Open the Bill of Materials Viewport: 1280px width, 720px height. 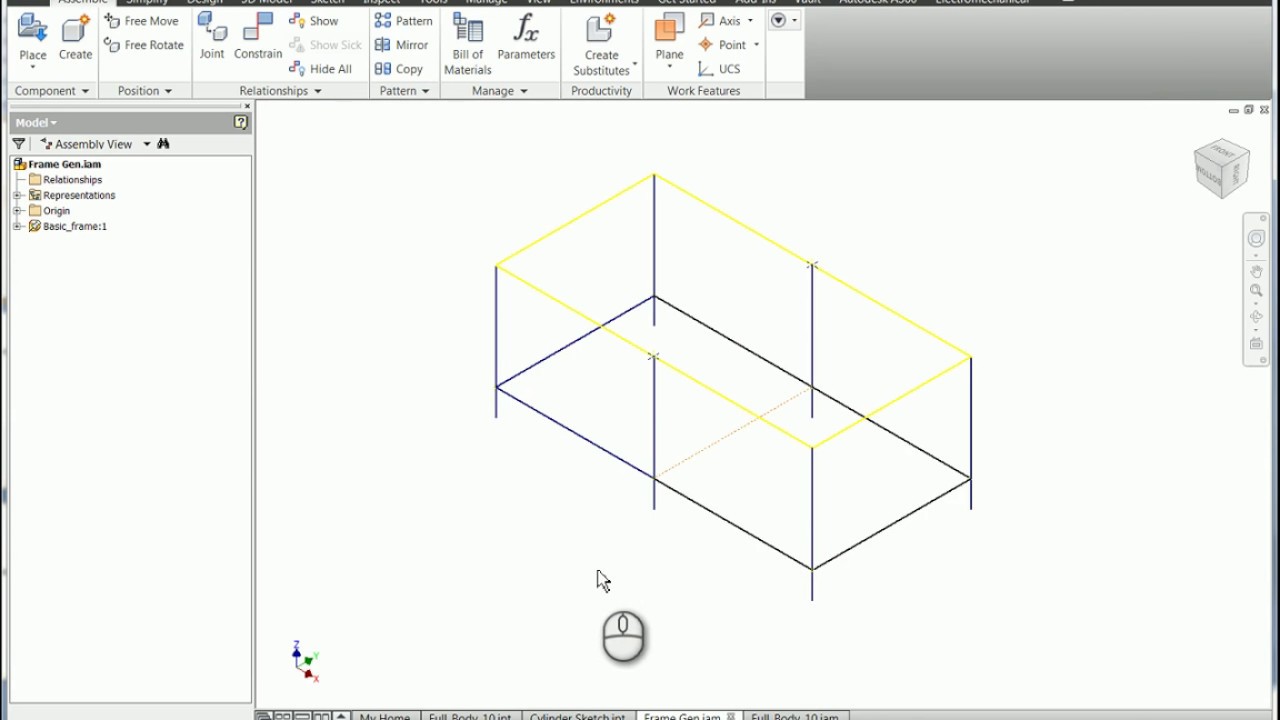click(x=468, y=44)
